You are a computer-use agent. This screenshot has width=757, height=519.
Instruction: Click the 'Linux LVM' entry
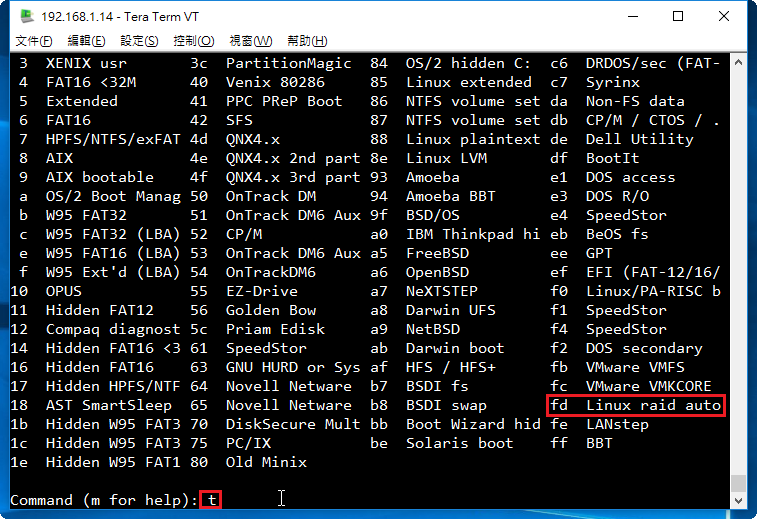pos(447,158)
